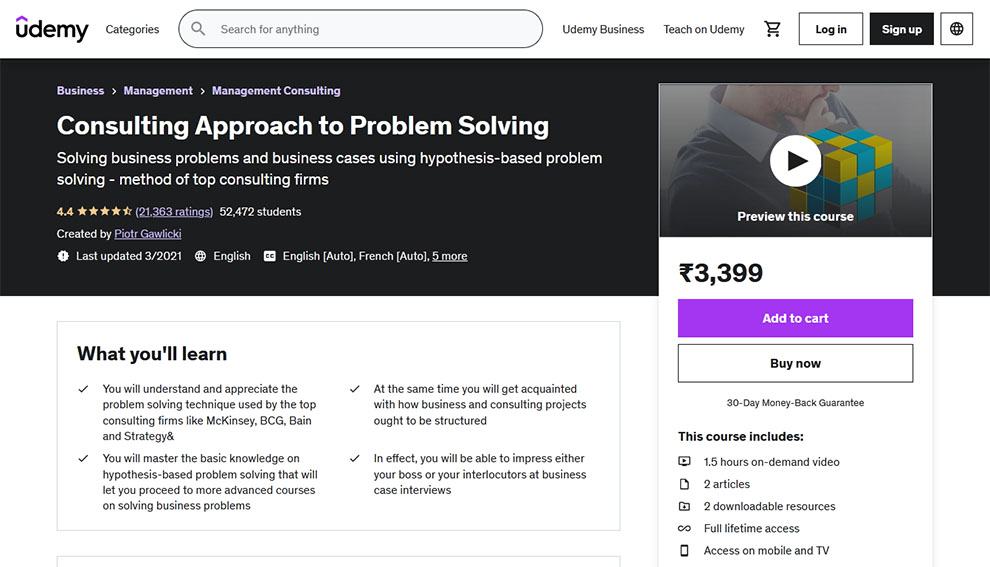Open the Teach on Udemy menu item
This screenshot has width=990, height=567.
point(704,29)
